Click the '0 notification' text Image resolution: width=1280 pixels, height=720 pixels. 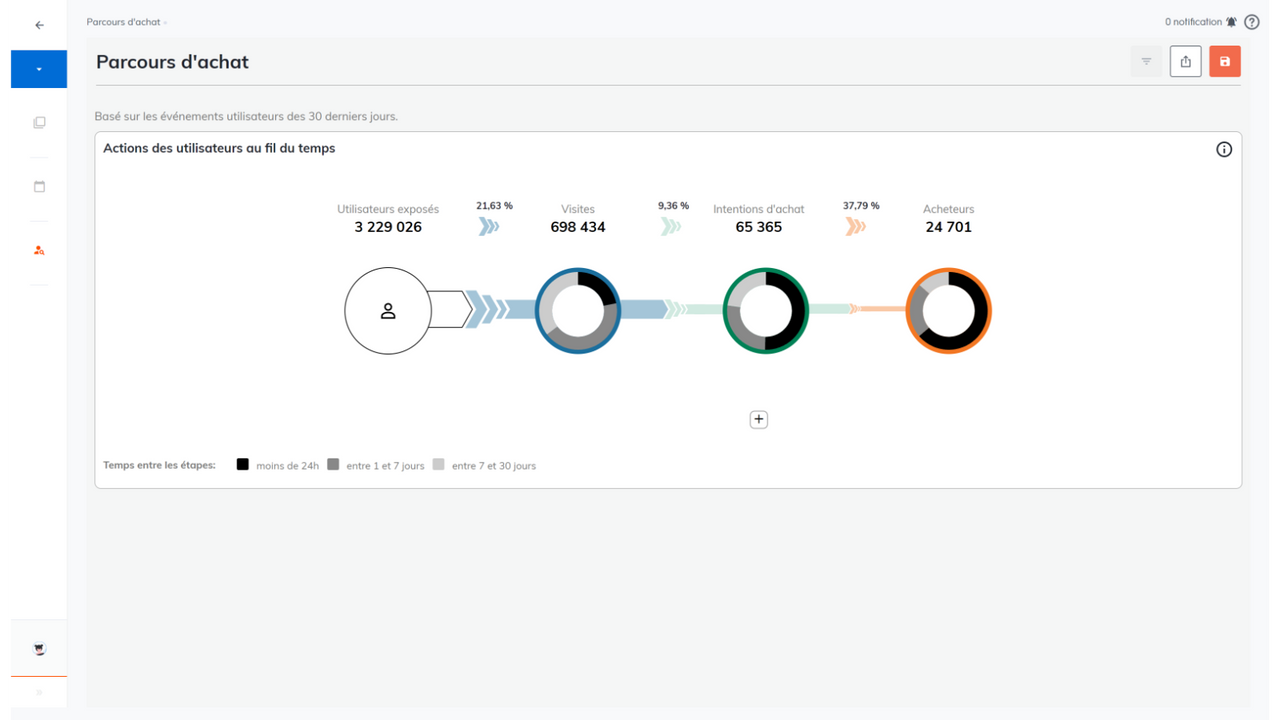click(1193, 22)
